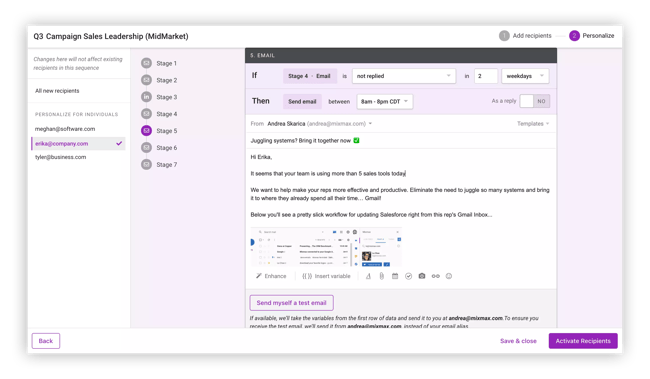The width and height of the screenshot is (650, 379).
Task: Click the Back button
Action: 46,341
